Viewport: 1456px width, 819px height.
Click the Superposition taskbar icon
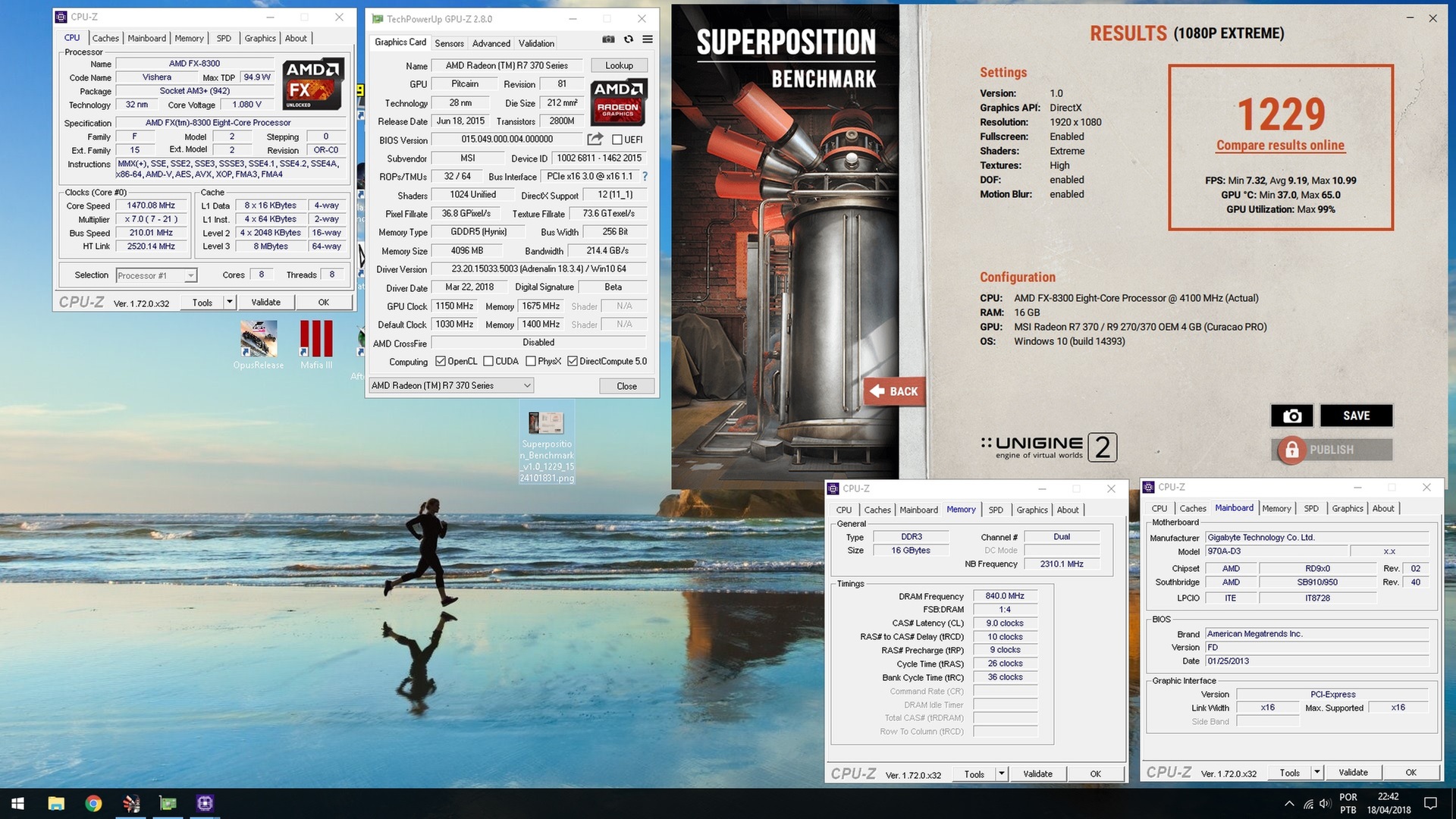click(130, 803)
